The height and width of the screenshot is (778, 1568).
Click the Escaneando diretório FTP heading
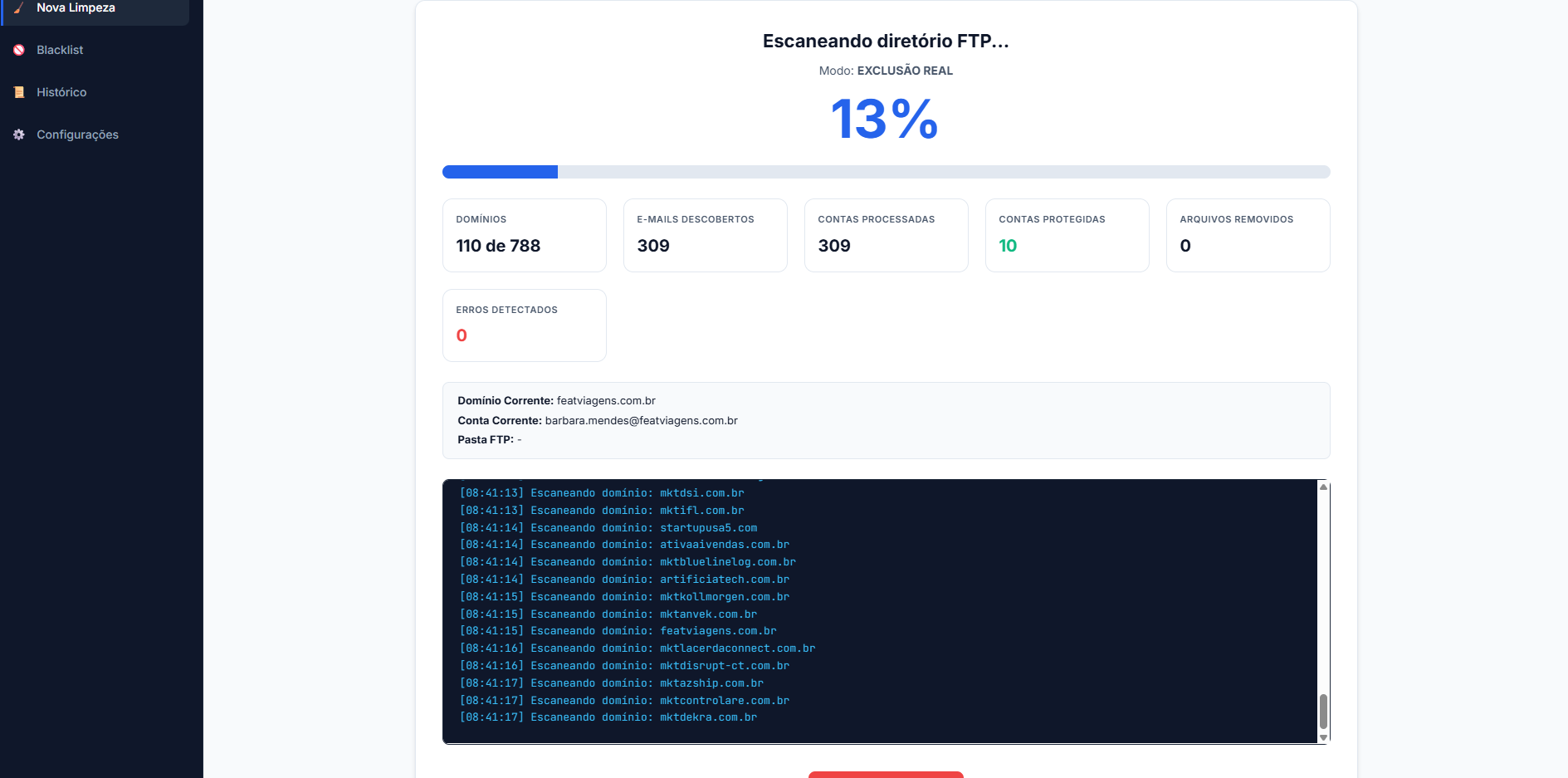[x=886, y=42]
